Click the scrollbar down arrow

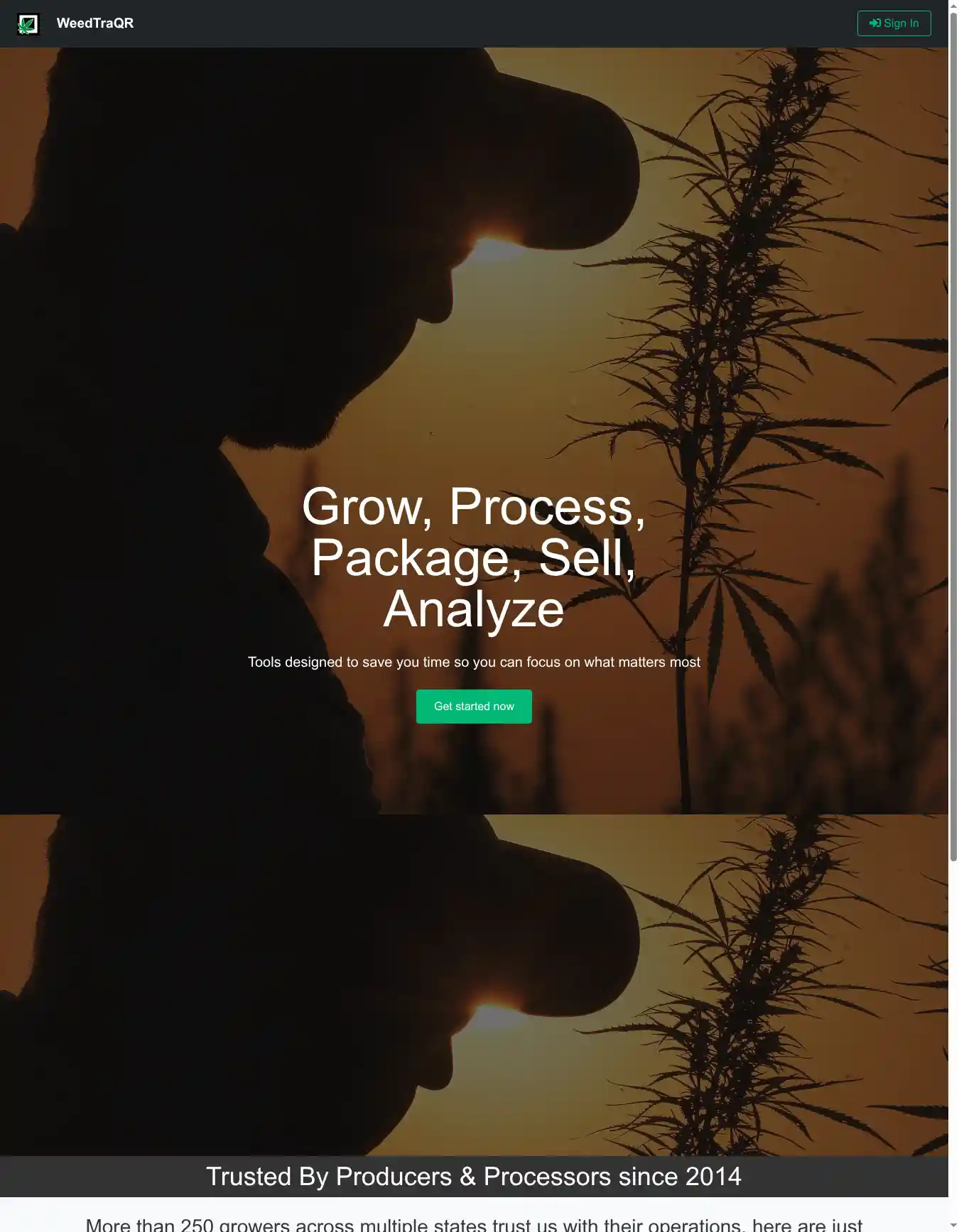[x=953, y=1226]
